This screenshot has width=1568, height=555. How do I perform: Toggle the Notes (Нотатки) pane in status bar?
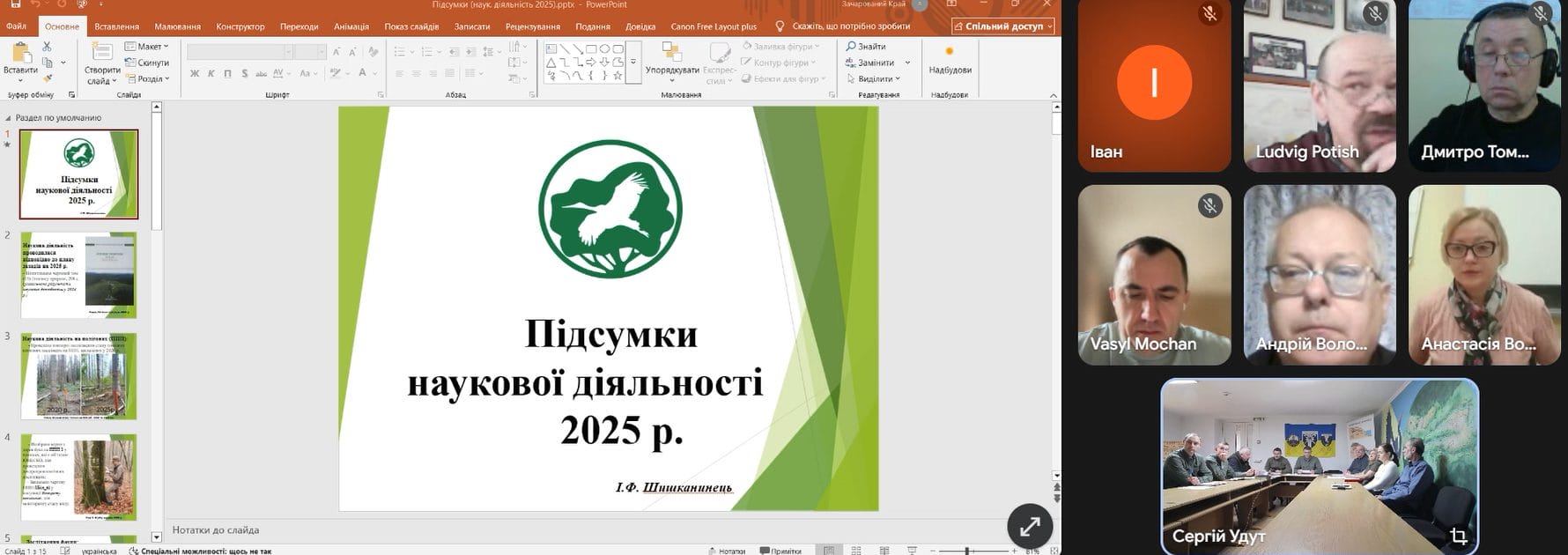tap(727, 551)
